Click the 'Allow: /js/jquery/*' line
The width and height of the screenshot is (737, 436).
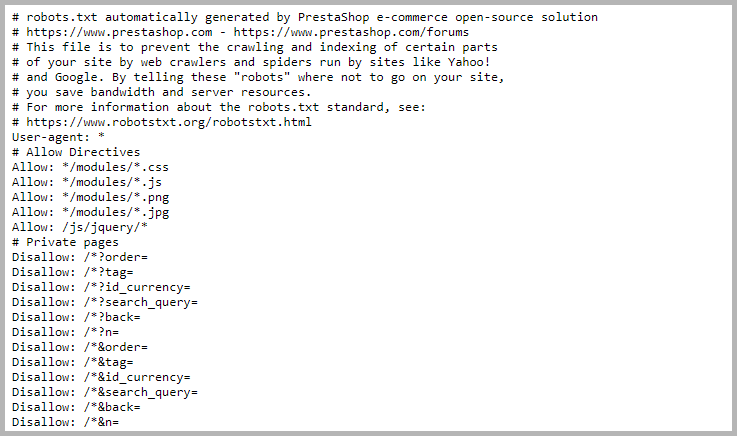pyautogui.click(x=79, y=227)
